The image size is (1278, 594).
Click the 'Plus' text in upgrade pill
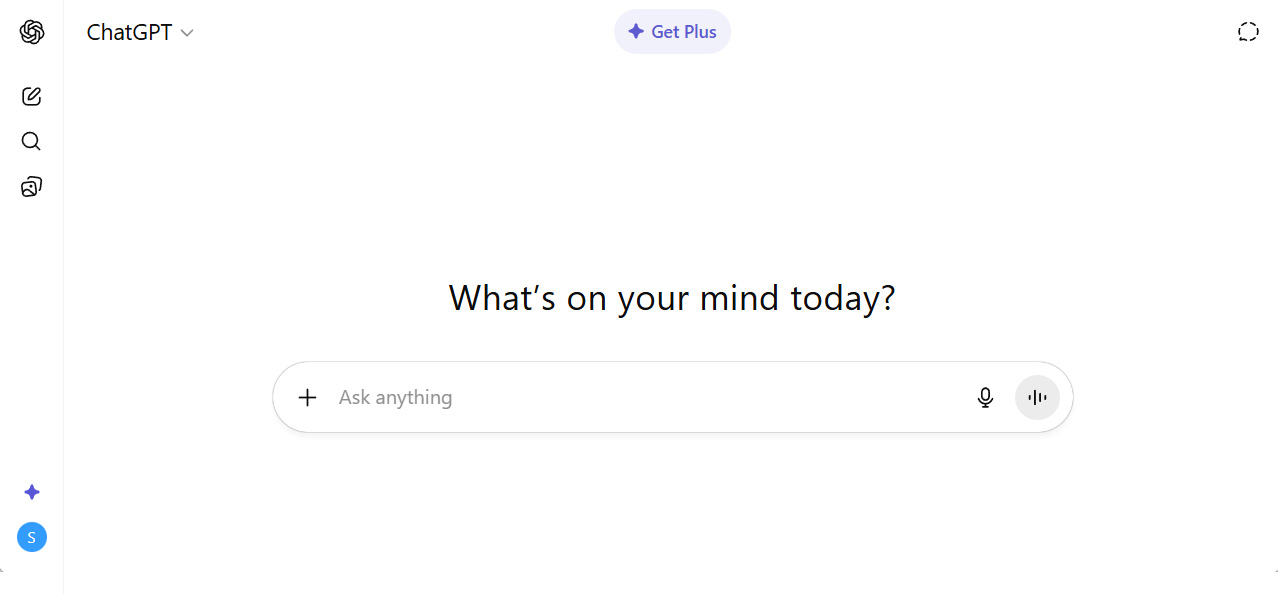pos(700,32)
